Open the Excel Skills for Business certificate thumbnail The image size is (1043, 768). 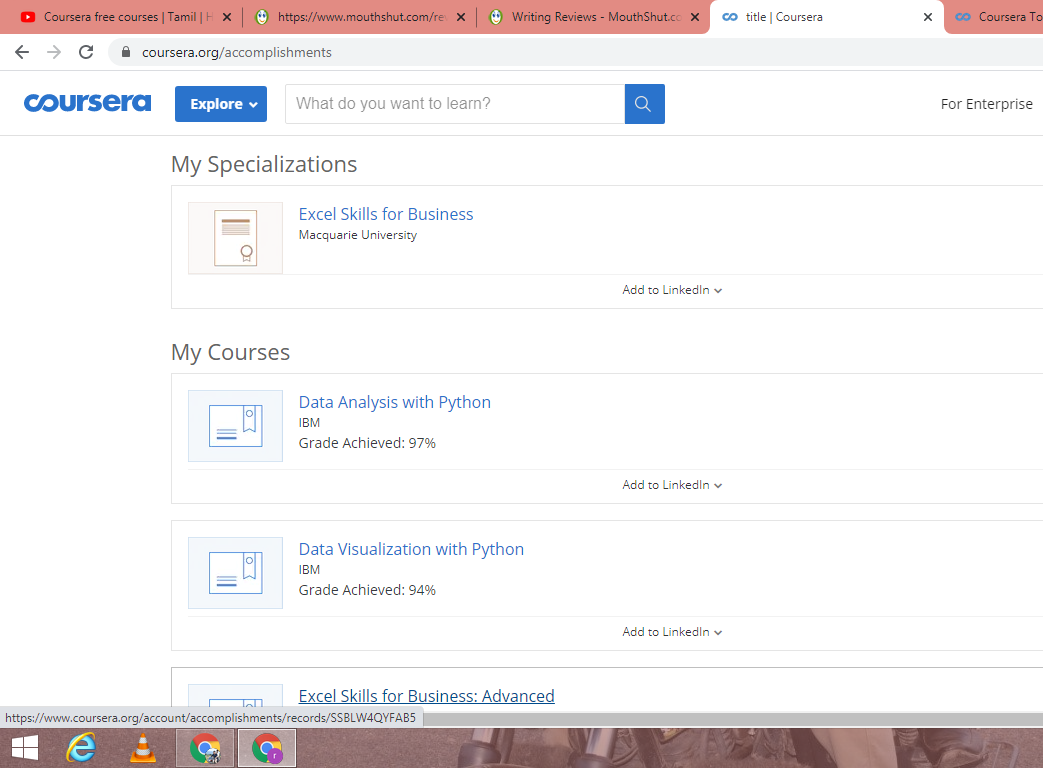(235, 238)
